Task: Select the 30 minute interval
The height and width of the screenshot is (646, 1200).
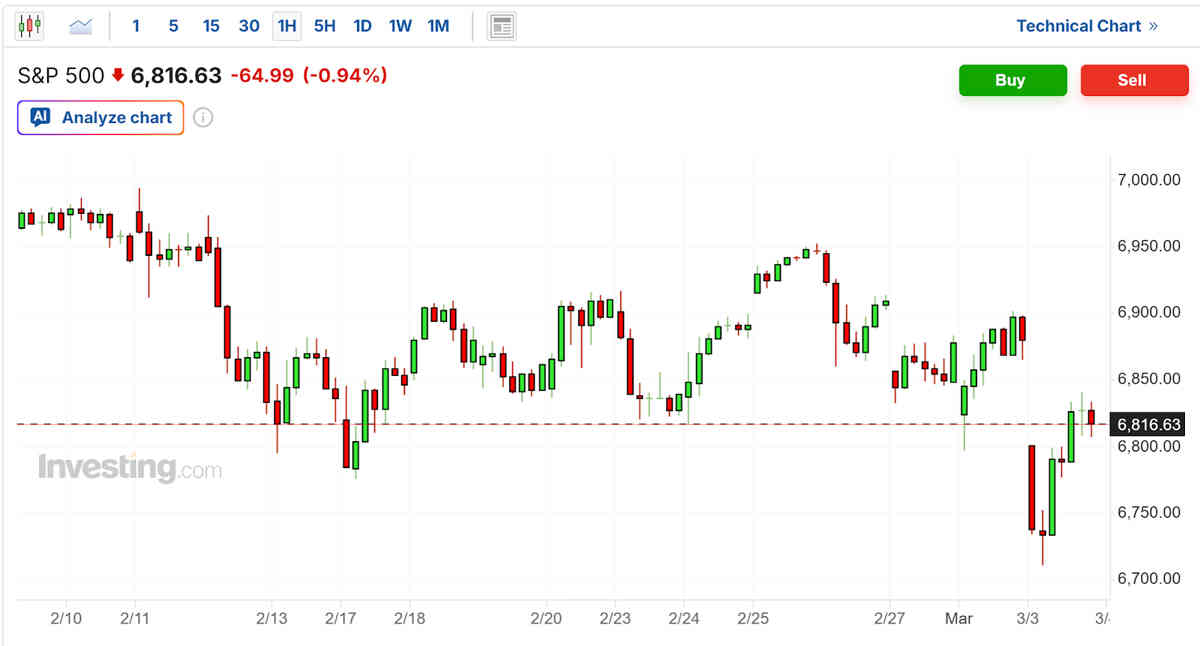Action: tap(249, 26)
